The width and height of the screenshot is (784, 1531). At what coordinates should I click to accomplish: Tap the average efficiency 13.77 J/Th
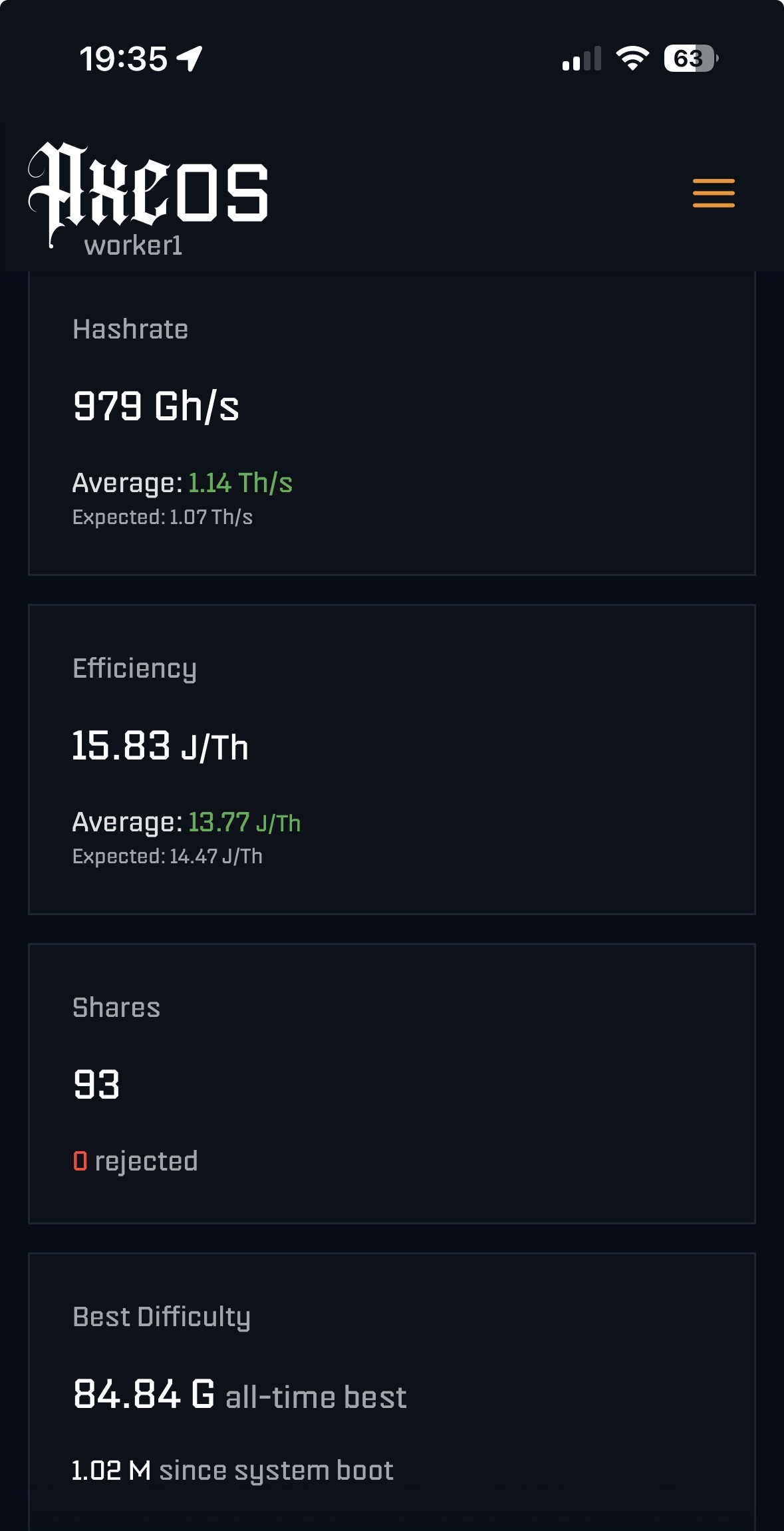(x=244, y=823)
